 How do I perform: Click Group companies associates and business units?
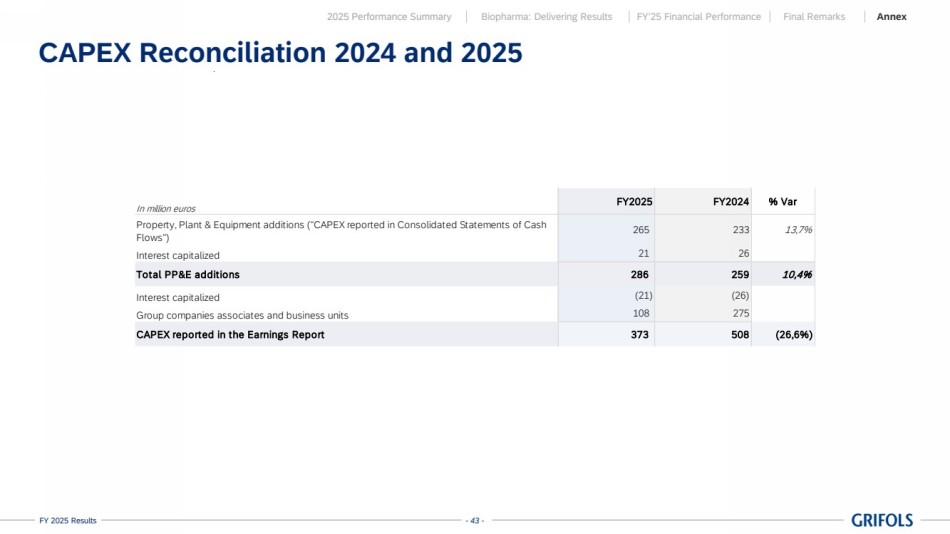coord(242,315)
